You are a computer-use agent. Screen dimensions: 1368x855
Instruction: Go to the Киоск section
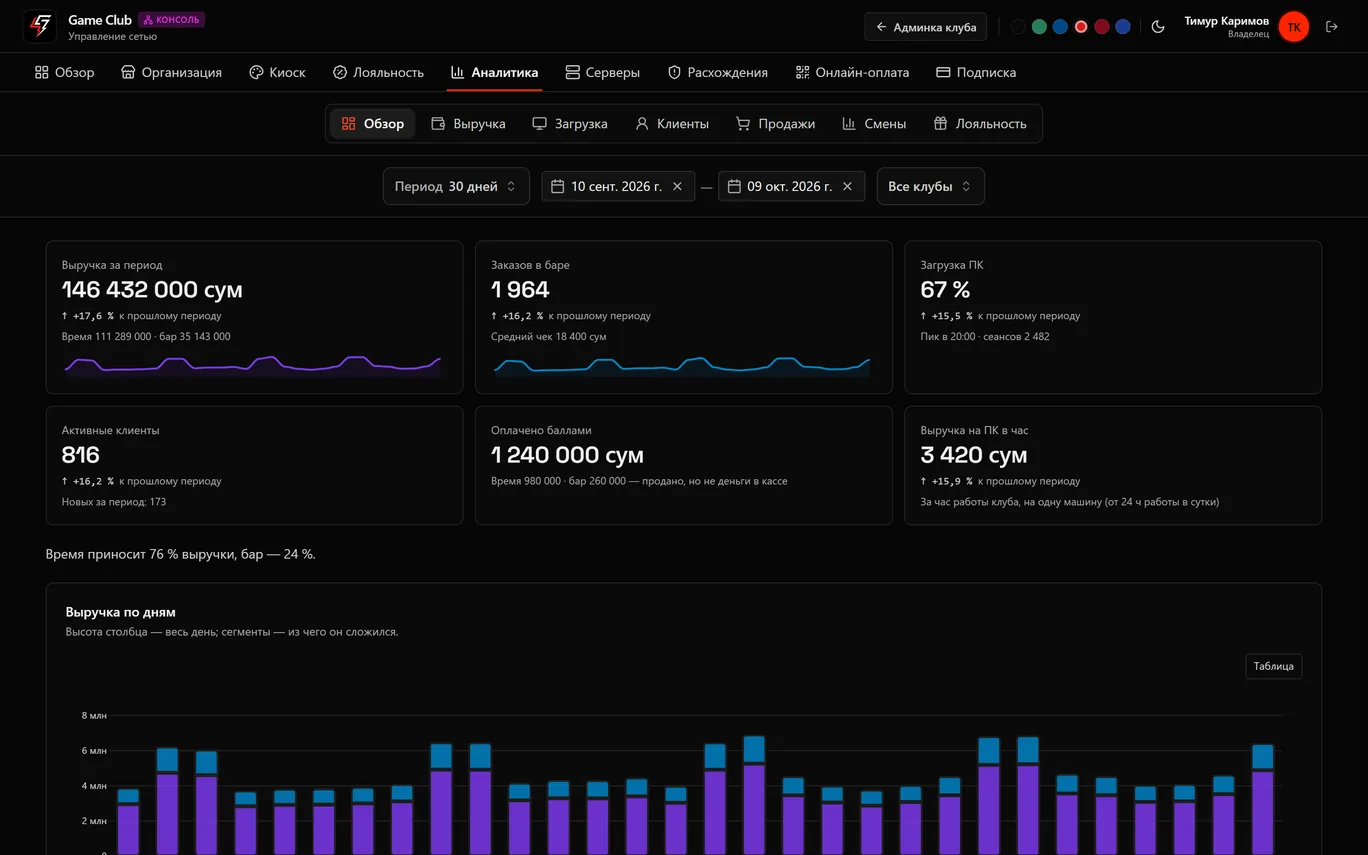[x=277, y=72]
